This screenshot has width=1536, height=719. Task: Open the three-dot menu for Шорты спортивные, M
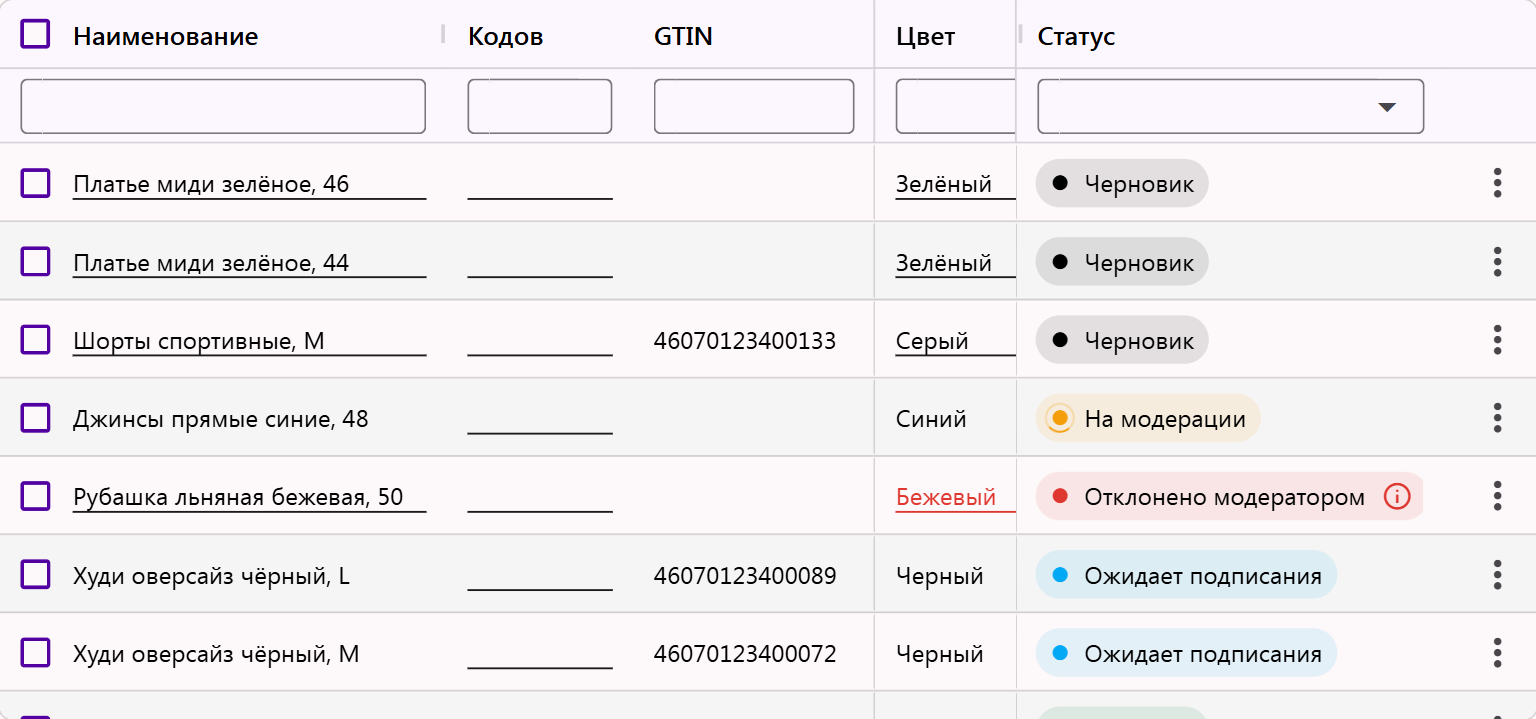(1497, 339)
